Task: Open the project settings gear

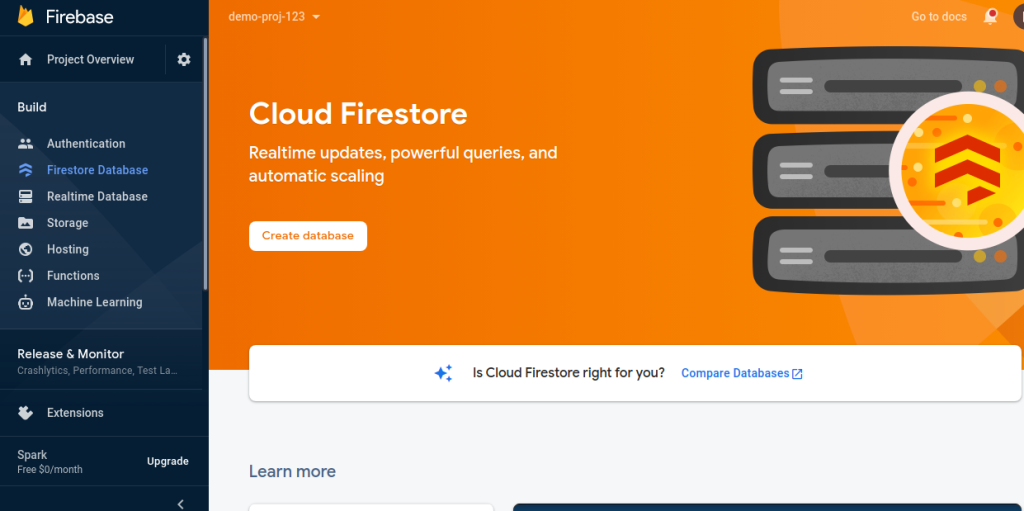Action: pos(184,59)
